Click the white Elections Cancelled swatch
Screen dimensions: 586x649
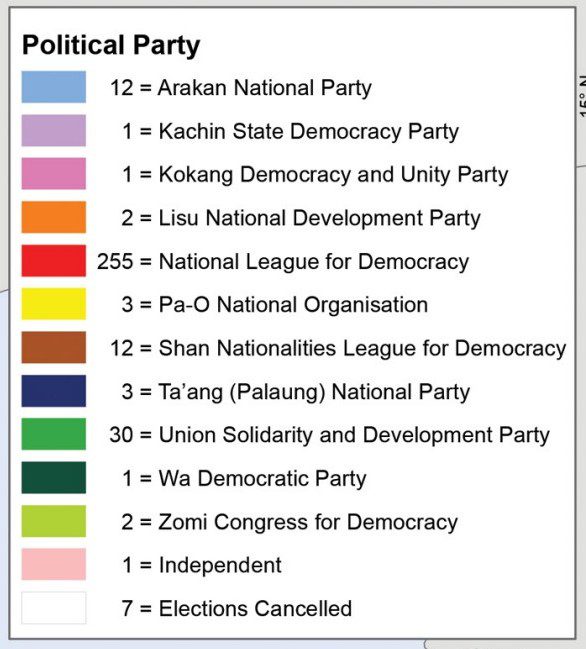54,608
